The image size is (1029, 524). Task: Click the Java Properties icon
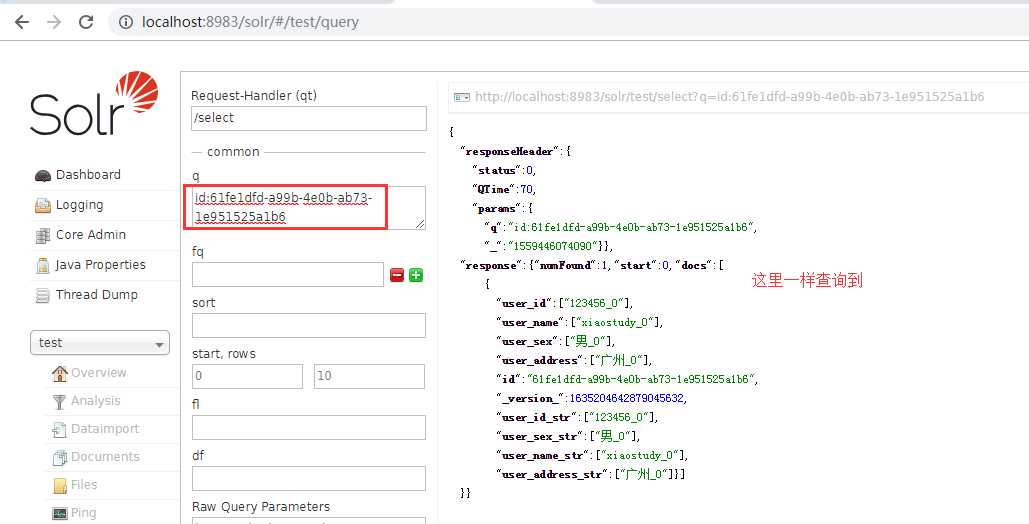click(43, 265)
